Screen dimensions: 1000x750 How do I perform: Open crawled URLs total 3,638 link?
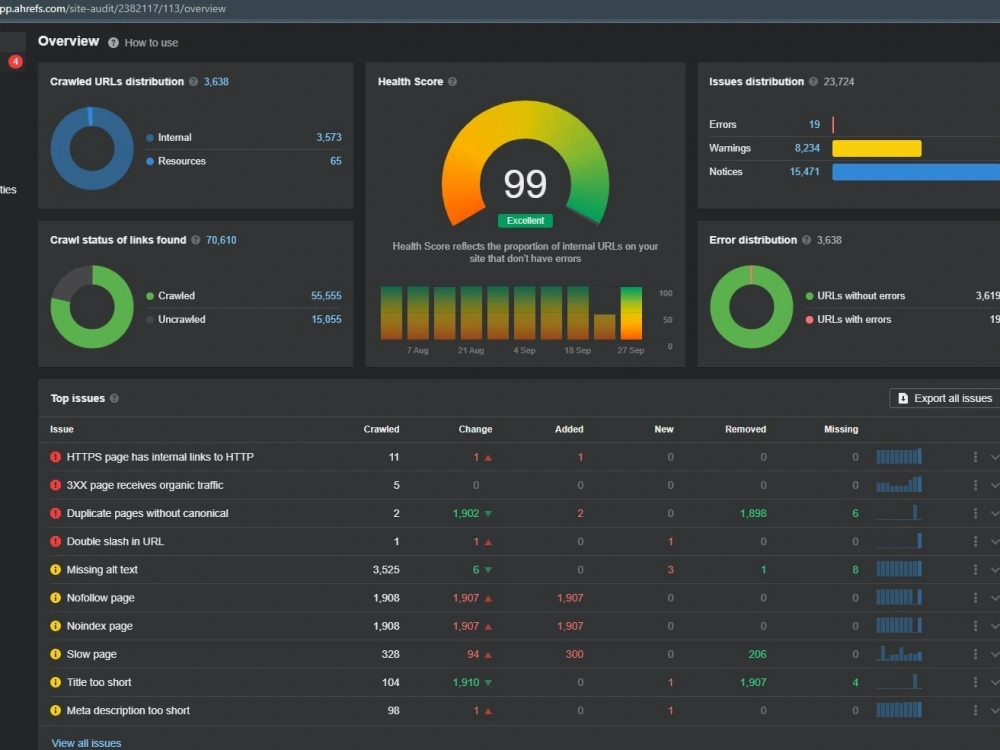tap(216, 82)
